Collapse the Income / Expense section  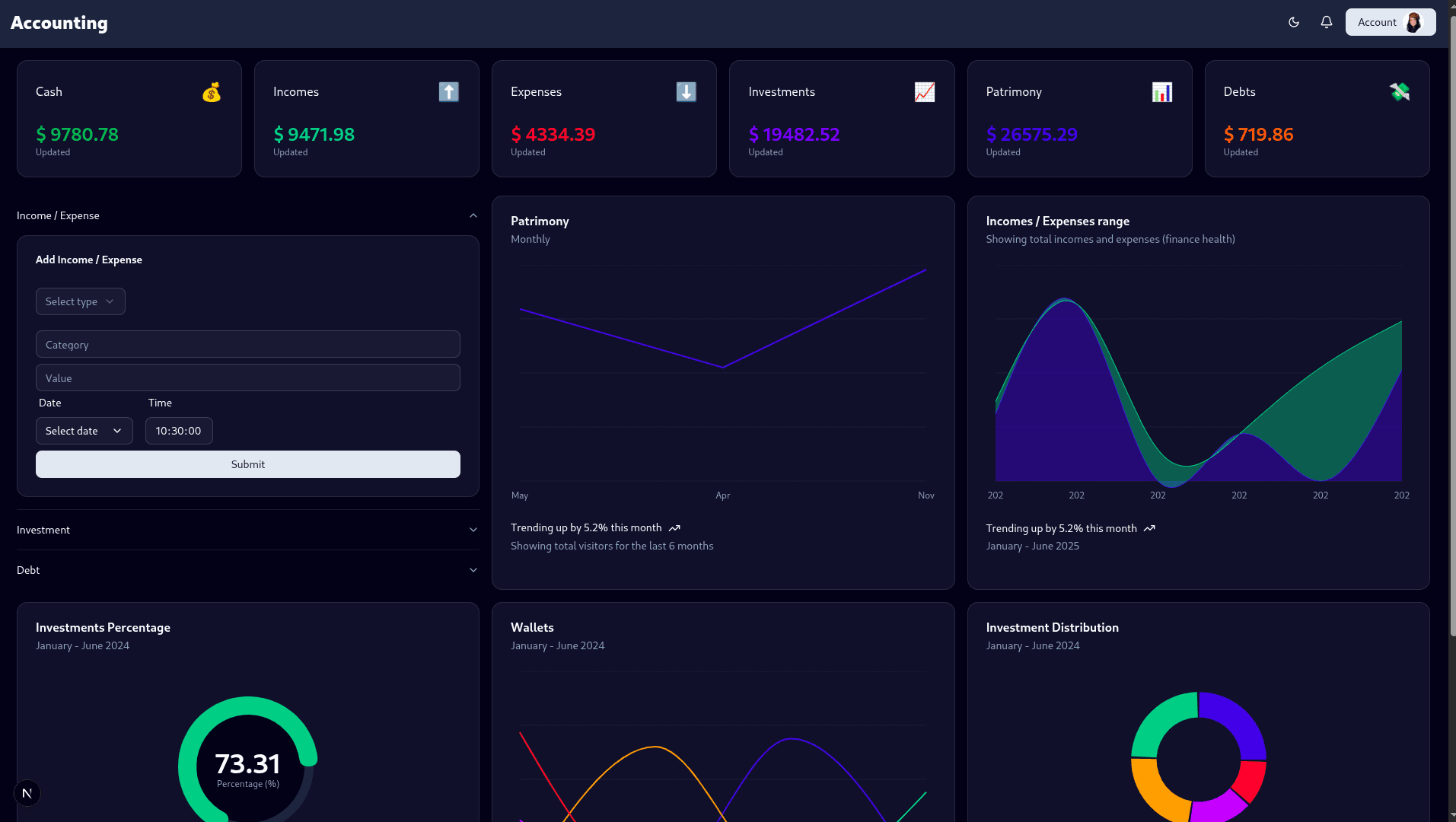473,215
